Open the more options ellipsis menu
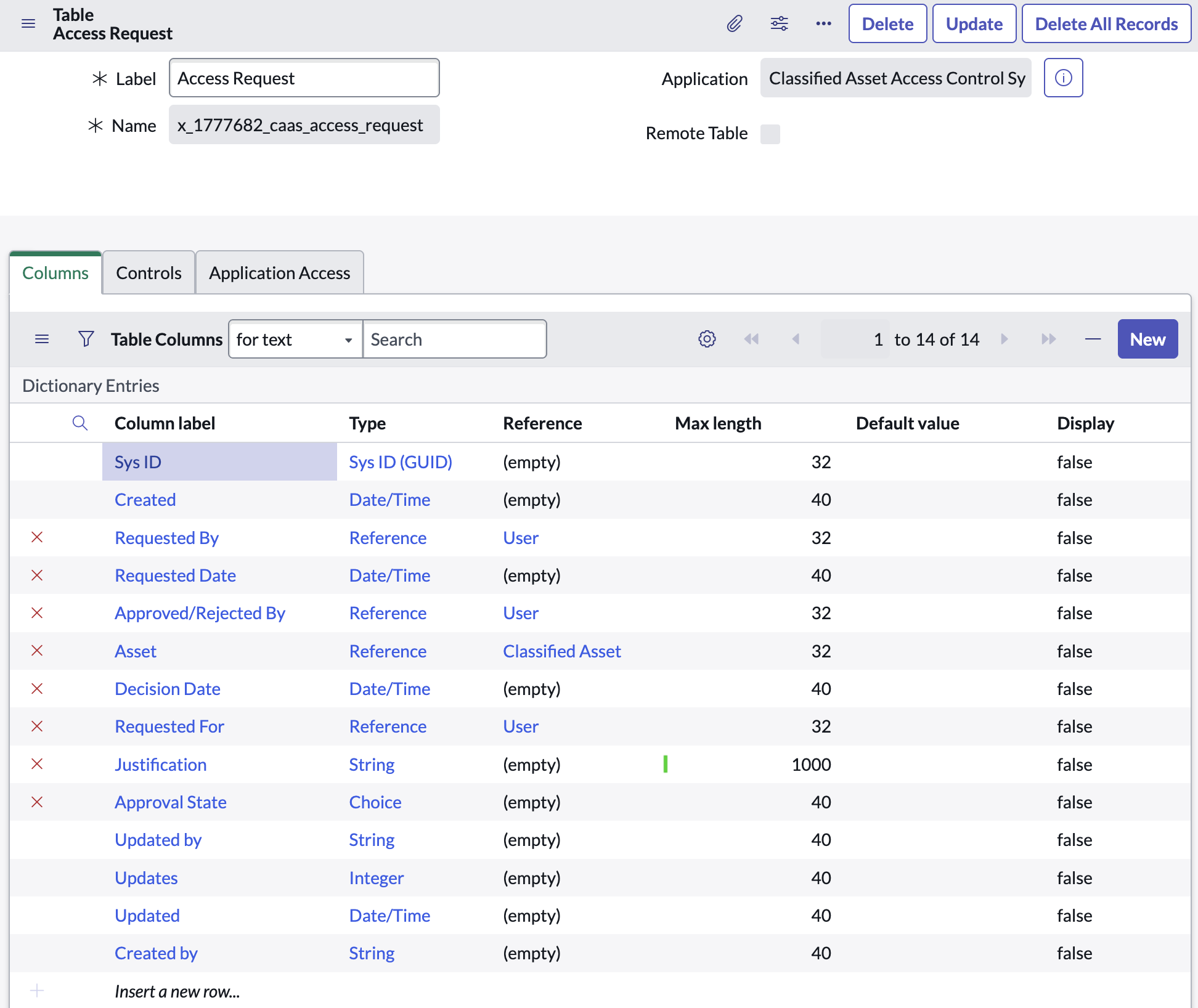Viewport: 1198px width, 1008px height. pyautogui.click(x=823, y=24)
